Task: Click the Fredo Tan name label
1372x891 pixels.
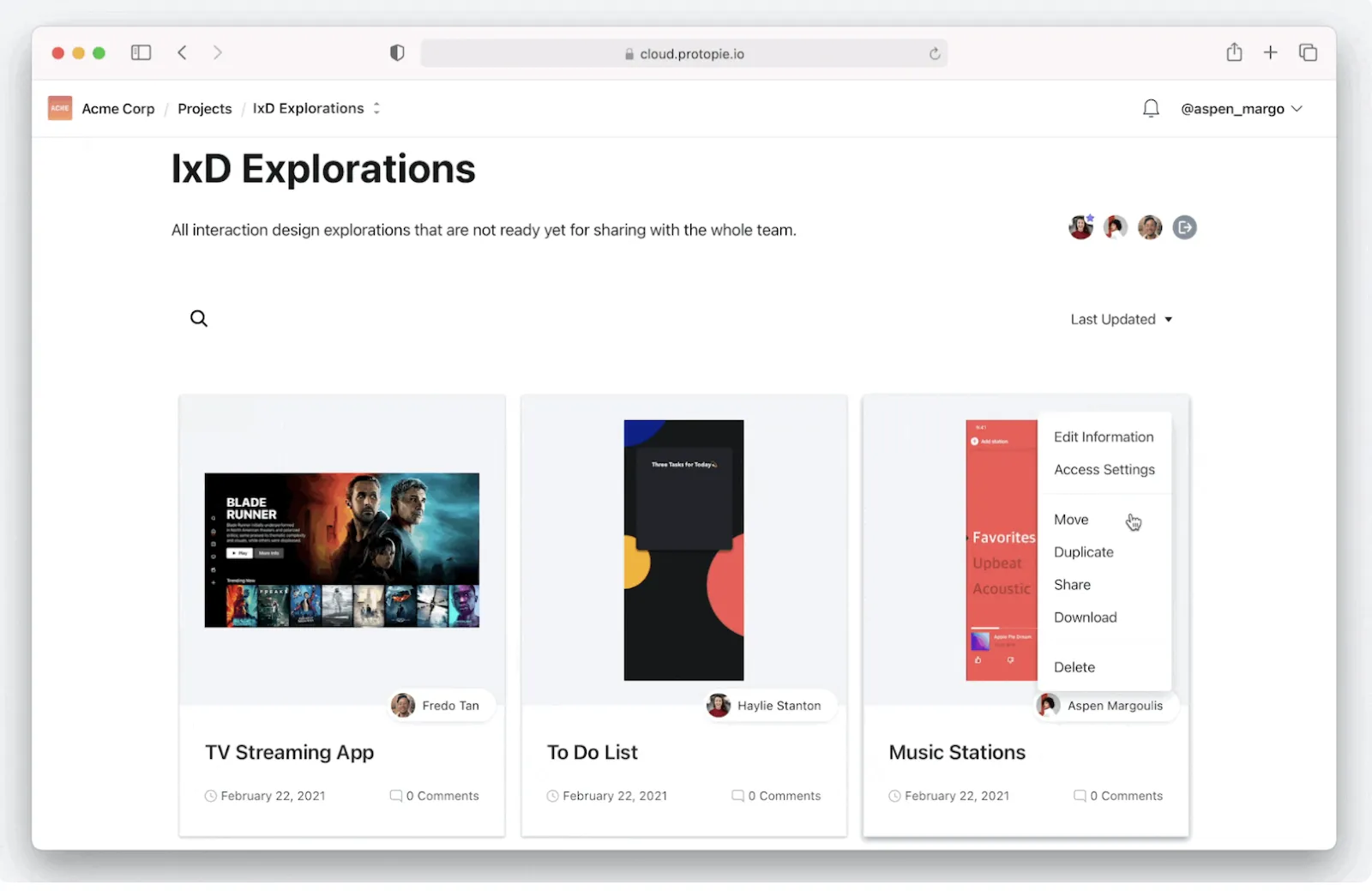Action: (x=451, y=706)
